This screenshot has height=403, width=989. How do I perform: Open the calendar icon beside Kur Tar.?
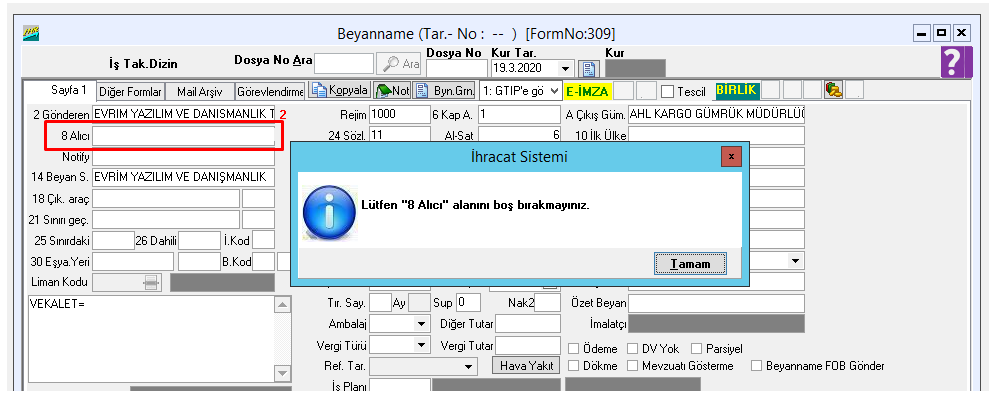click(x=590, y=68)
